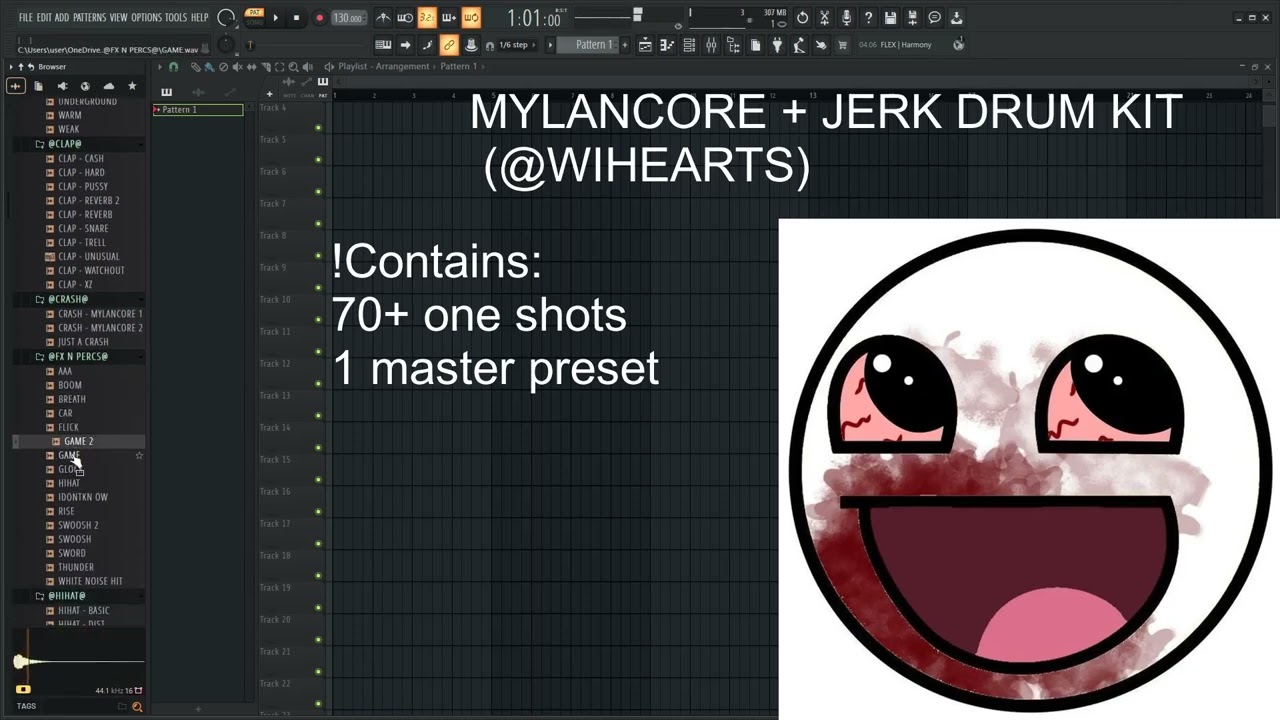Toggle blend recording overdub button
This screenshot has width=1280, height=720.
449,17
